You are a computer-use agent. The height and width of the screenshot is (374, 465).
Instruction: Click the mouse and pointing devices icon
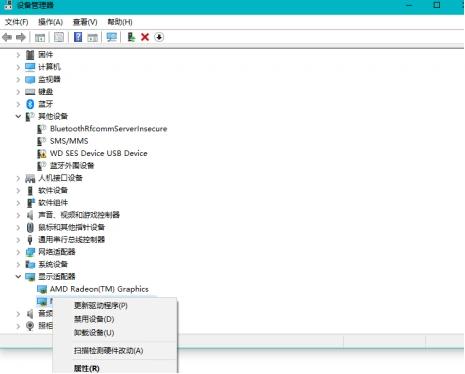coord(30,227)
